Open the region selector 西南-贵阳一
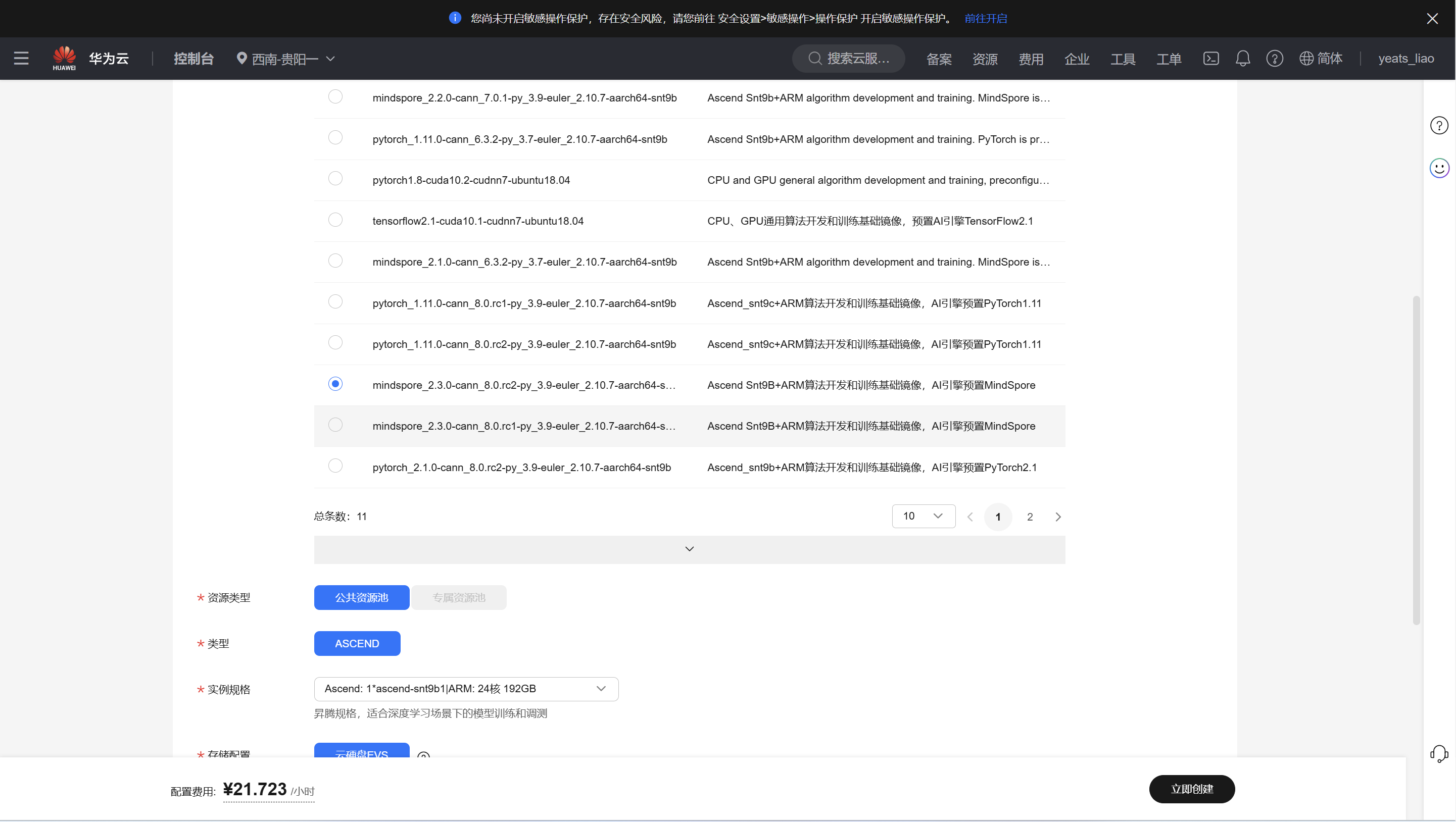The image size is (1456, 822). click(x=286, y=58)
